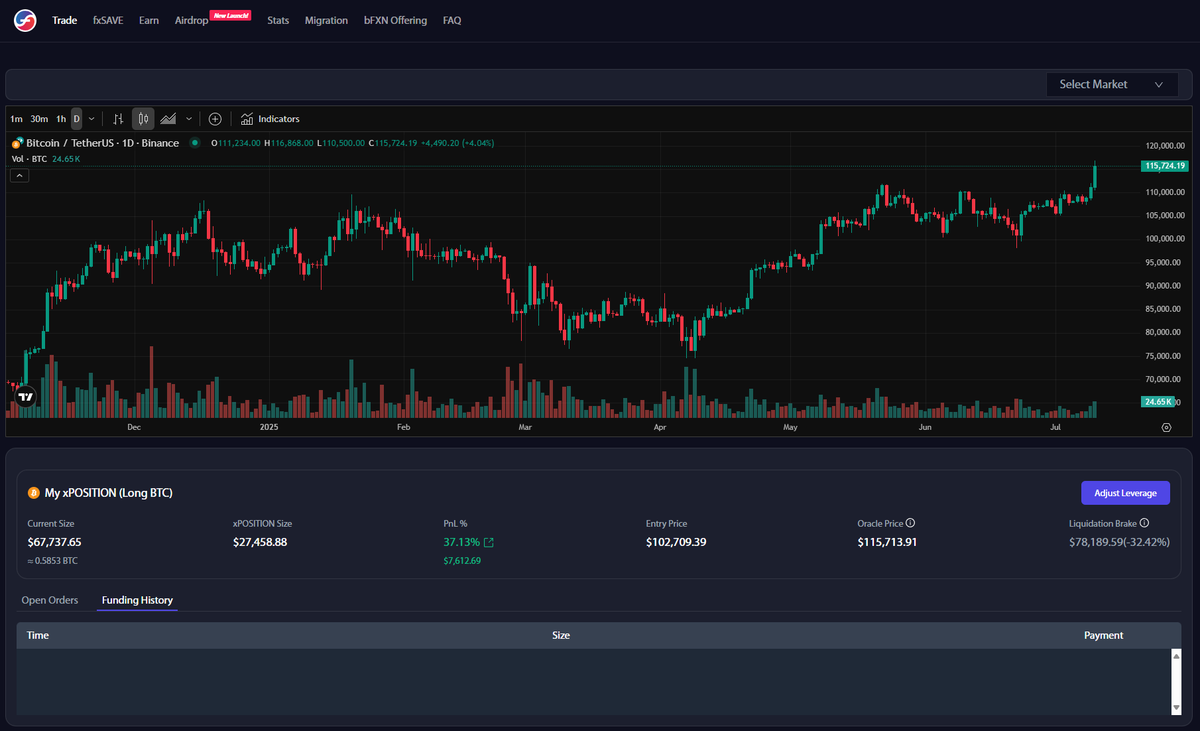
Task: Click the current price label 115,724.19
Action: (x=1165, y=166)
